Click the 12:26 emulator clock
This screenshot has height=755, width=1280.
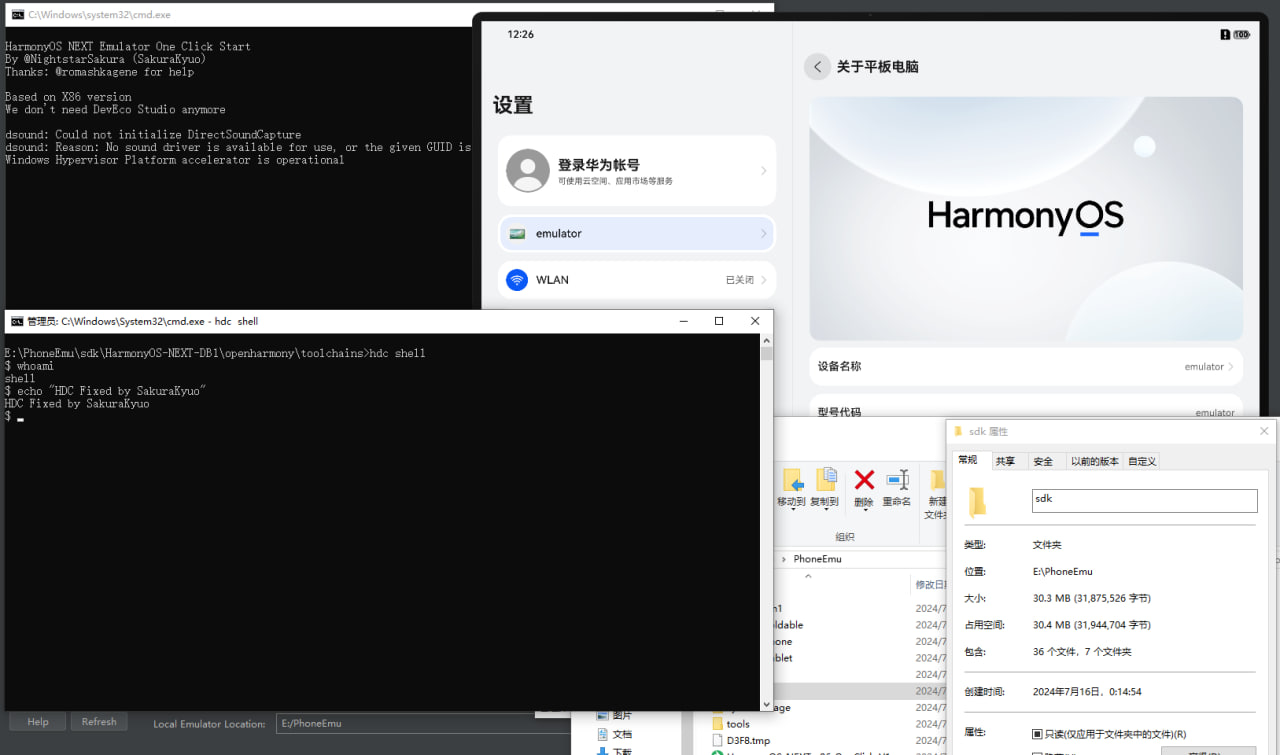tap(521, 34)
